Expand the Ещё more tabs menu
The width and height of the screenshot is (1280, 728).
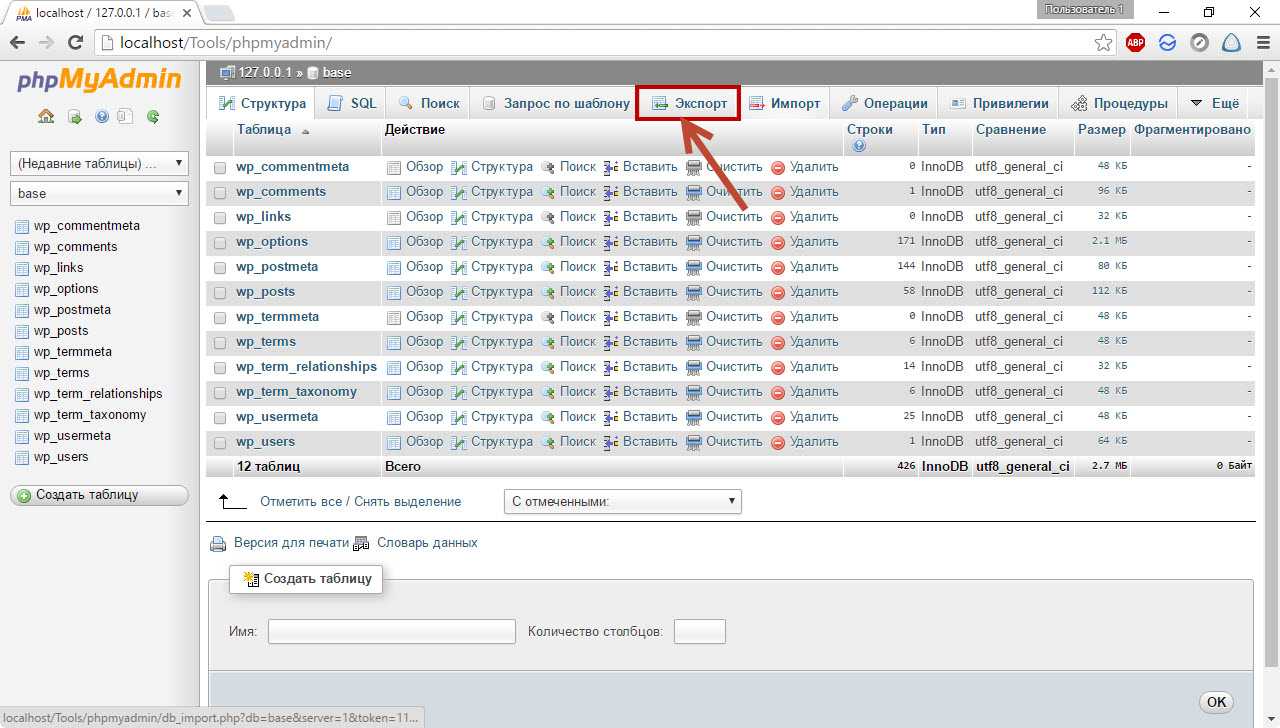coord(1214,103)
